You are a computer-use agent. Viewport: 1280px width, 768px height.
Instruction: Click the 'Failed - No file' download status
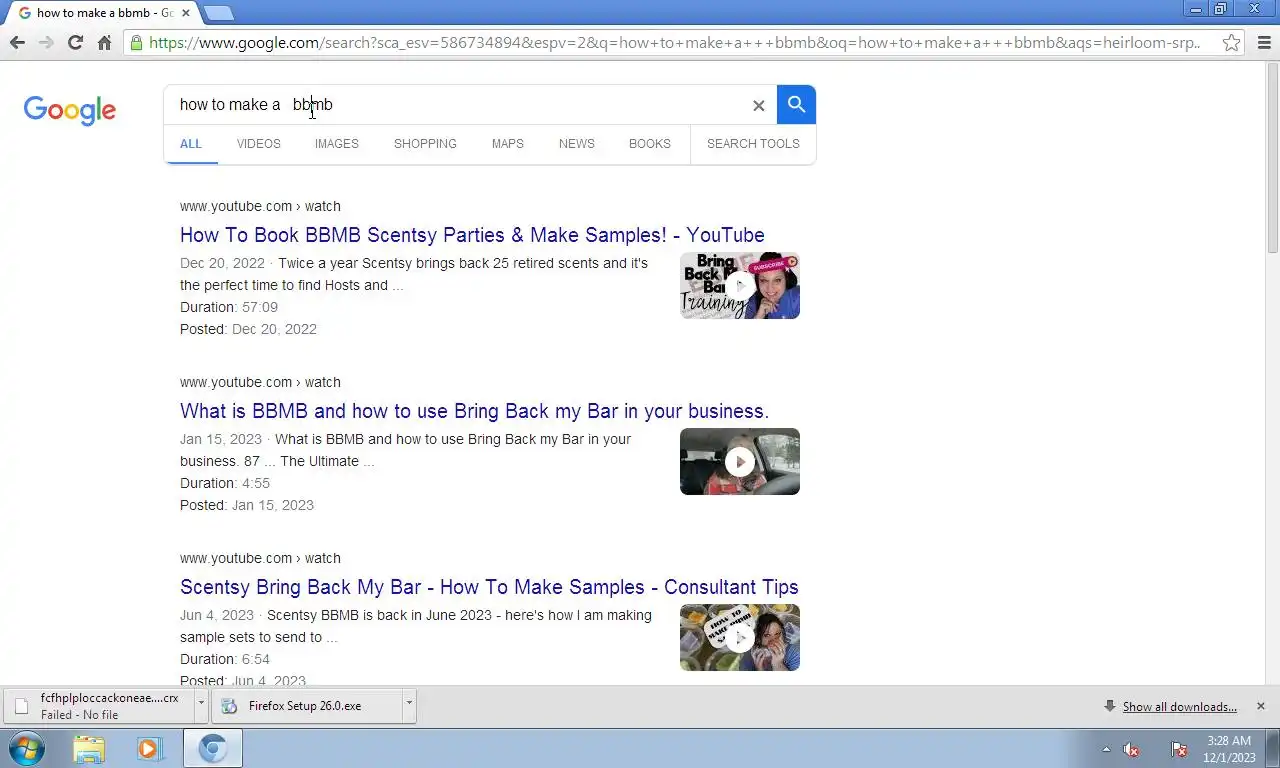[x=79, y=715]
